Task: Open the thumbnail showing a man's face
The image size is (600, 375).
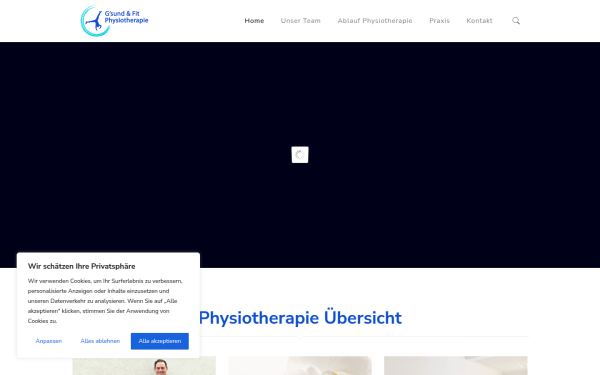Action: click(x=144, y=366)
